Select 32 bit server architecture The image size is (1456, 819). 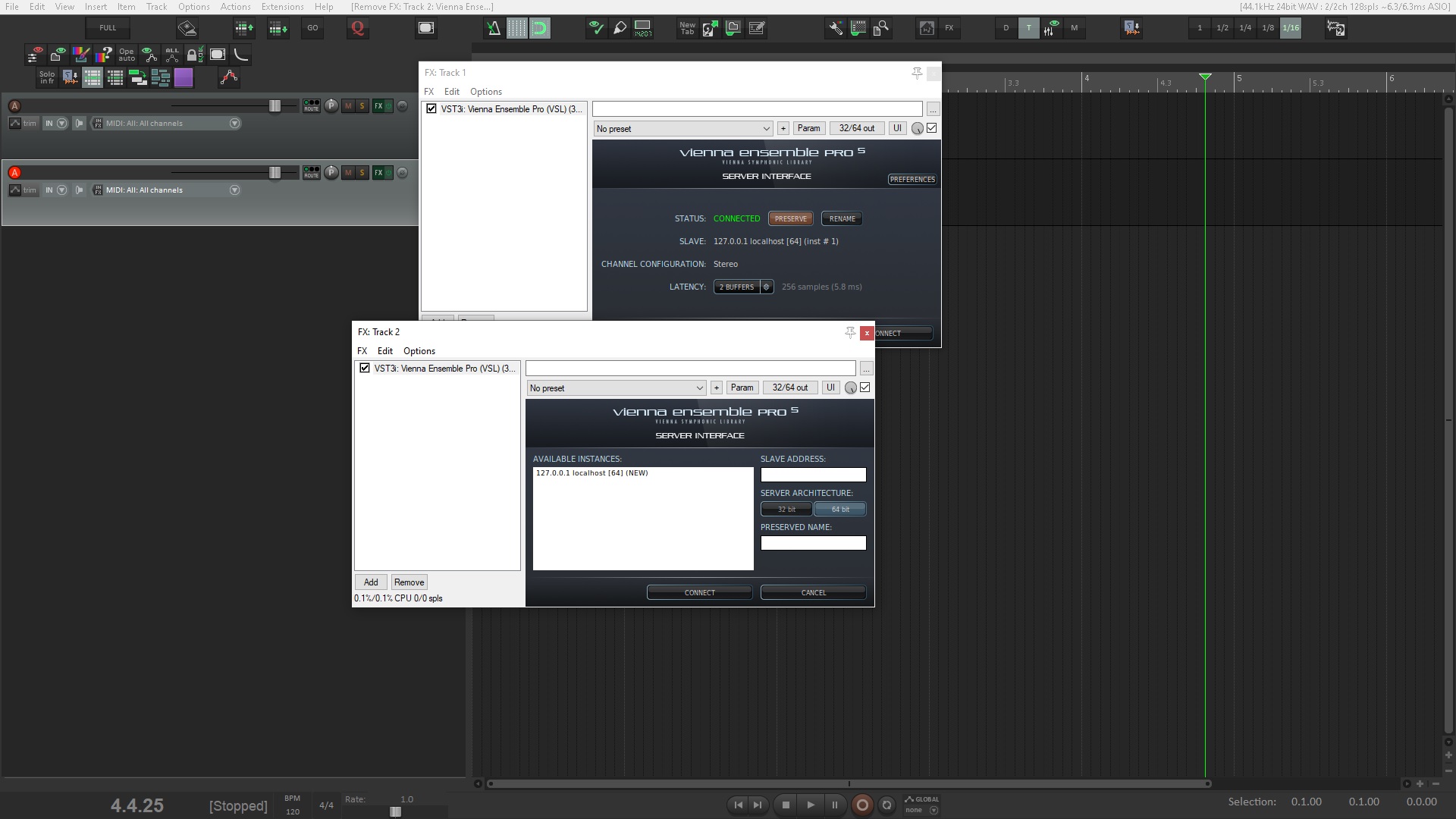[786, 510]
